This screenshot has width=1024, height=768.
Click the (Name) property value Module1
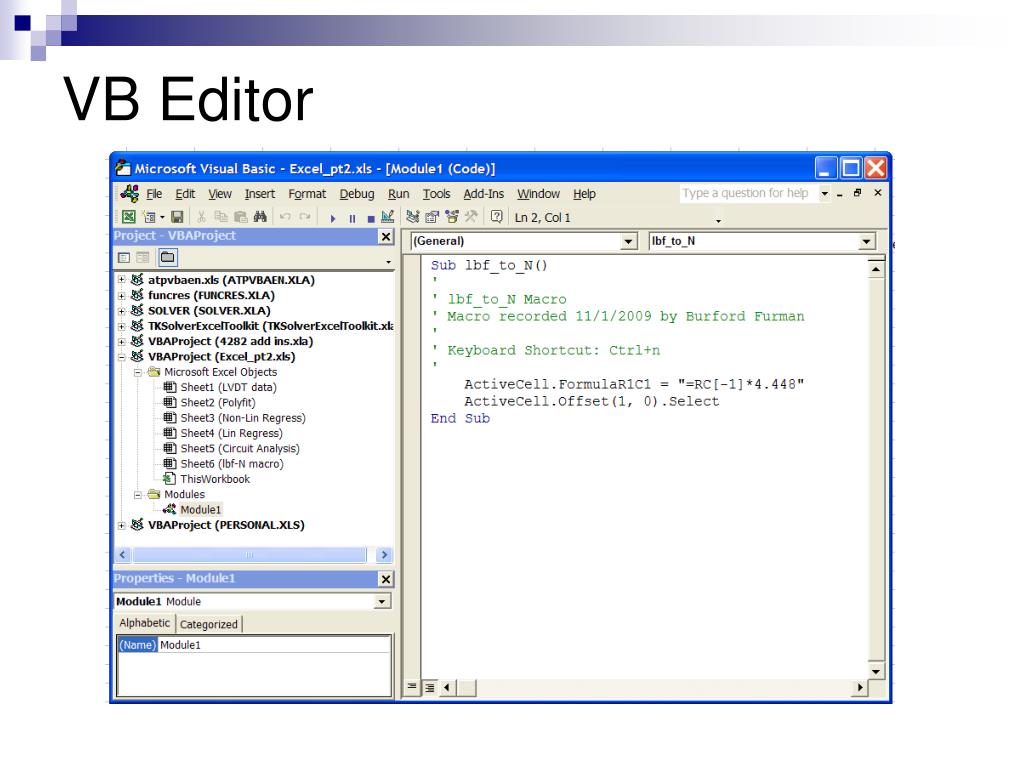[x=274, y=645]
